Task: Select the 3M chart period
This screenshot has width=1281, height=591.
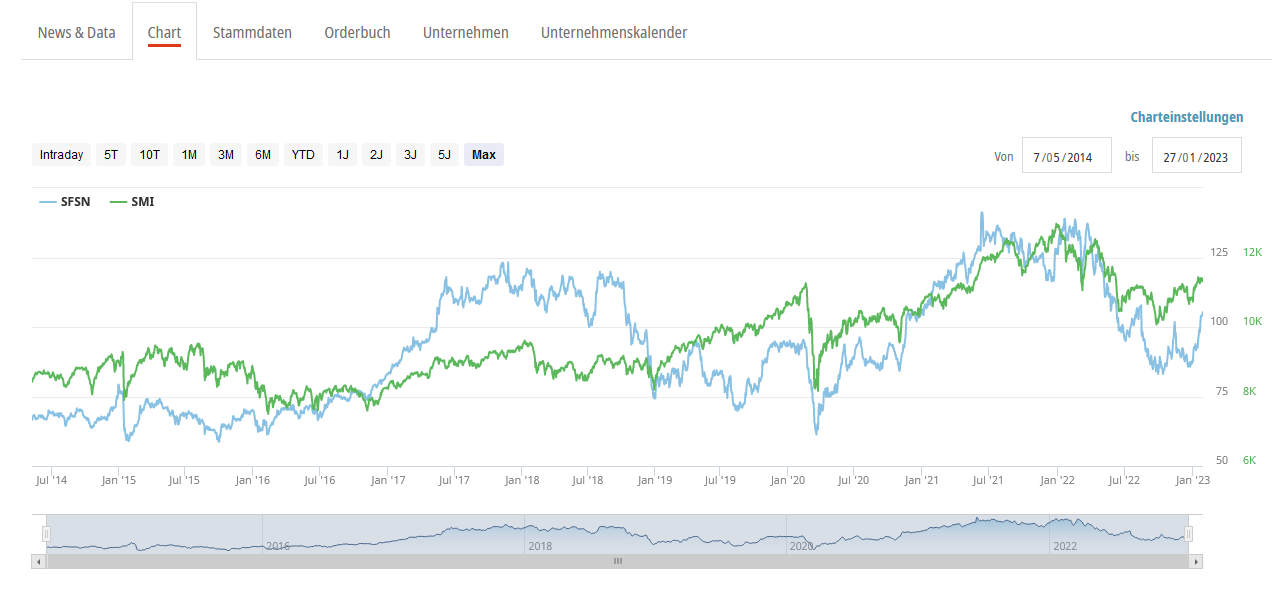Action: (x=225, y=154)
